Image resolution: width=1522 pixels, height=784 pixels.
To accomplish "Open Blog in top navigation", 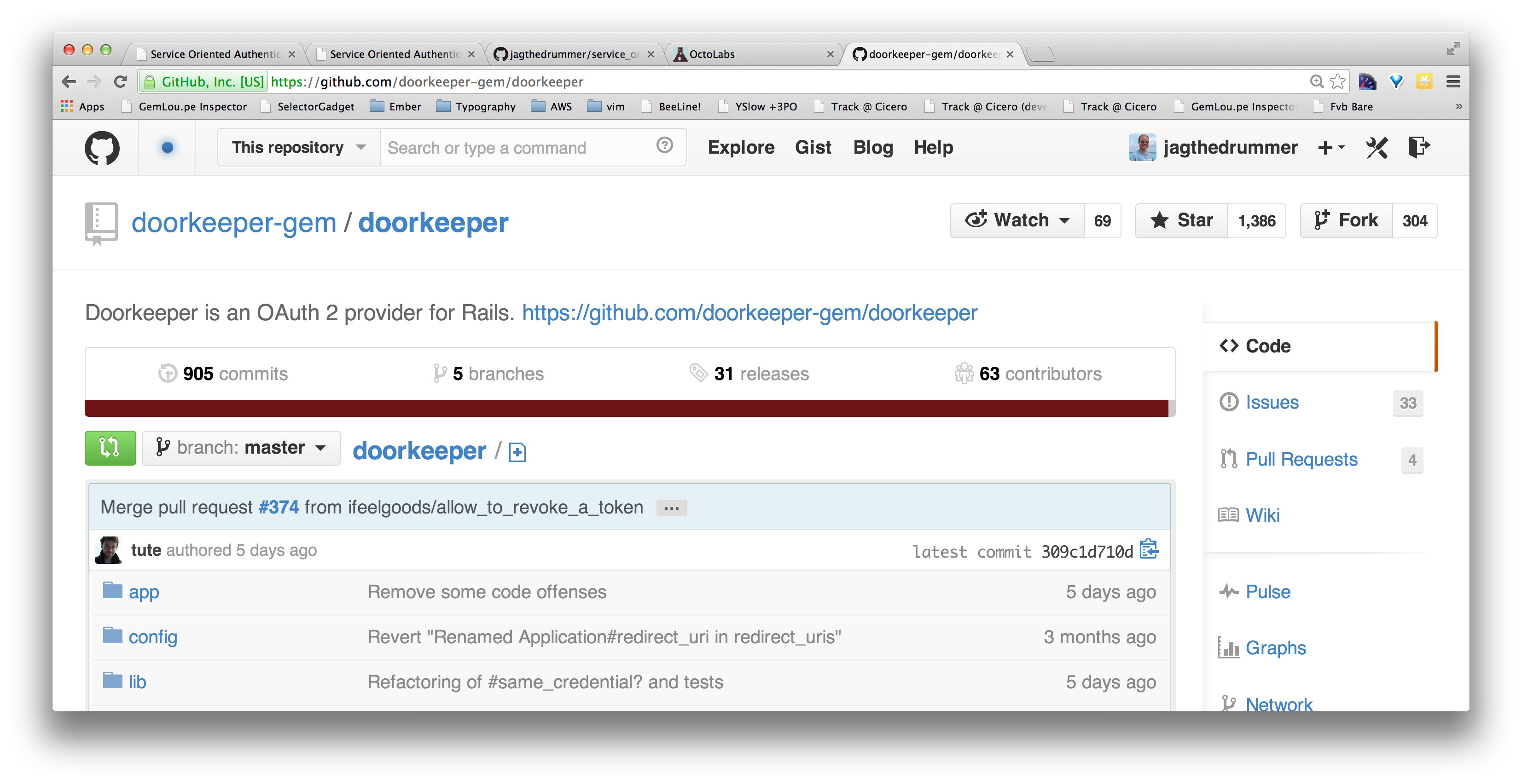I will [x=873, y=147].
